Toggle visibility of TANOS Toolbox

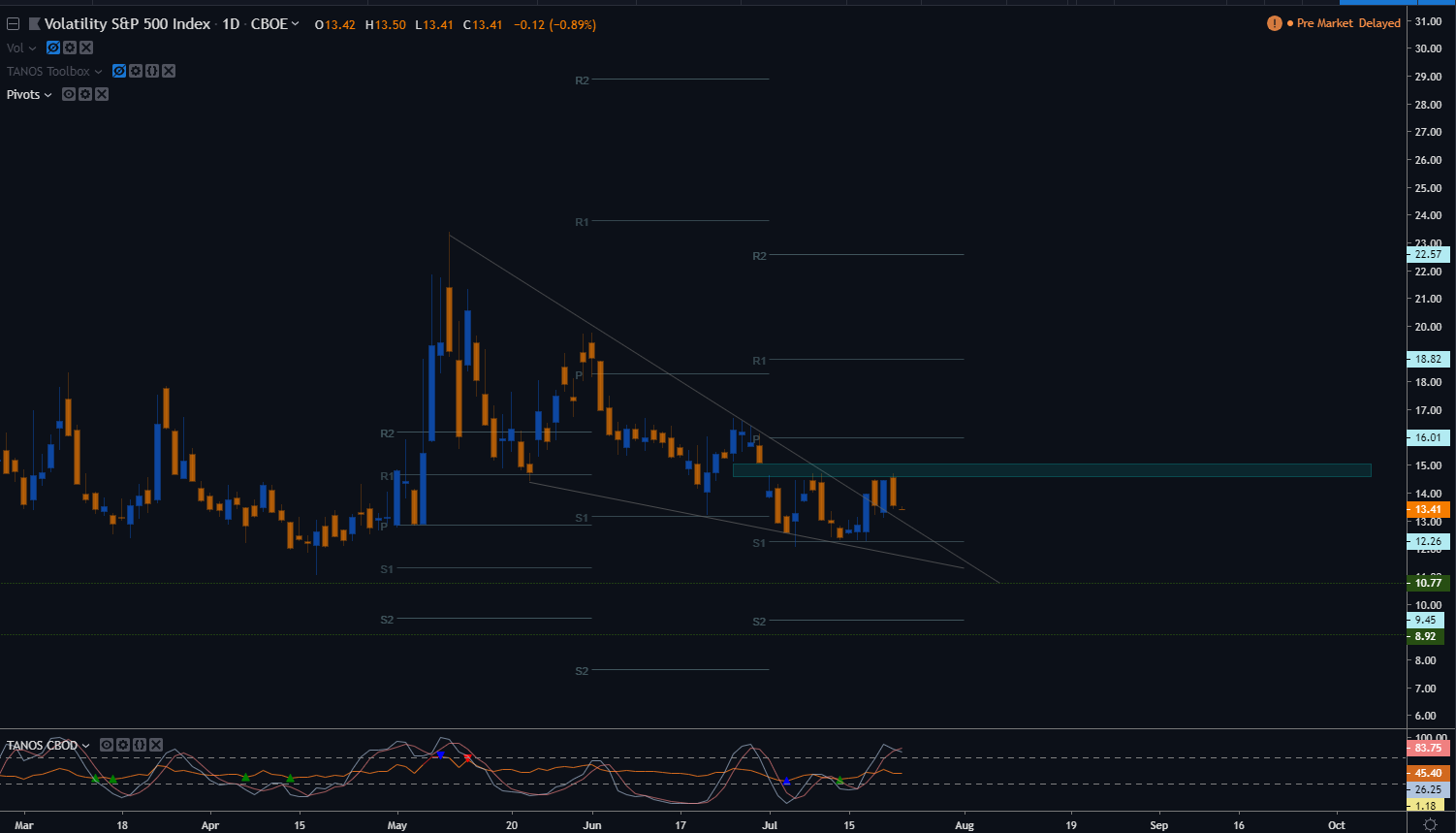[119, 71]
